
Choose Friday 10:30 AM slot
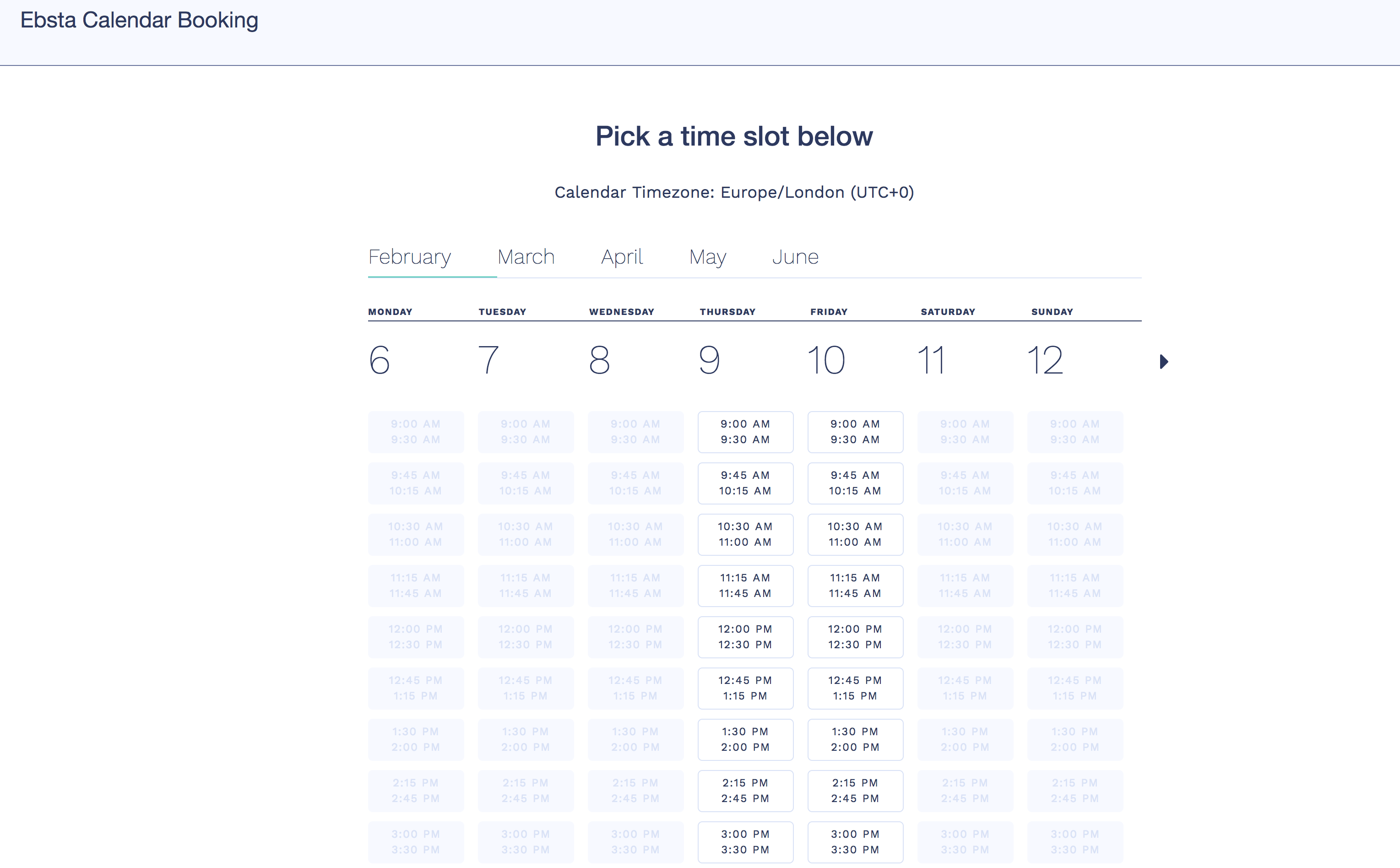coord(855,534)
